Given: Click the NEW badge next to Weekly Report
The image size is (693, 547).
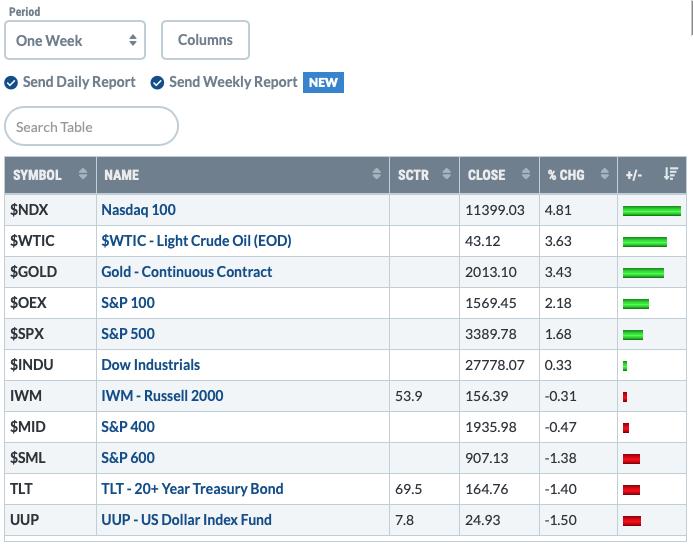Looking at the screenshot, I should click(x=323, y=83).
